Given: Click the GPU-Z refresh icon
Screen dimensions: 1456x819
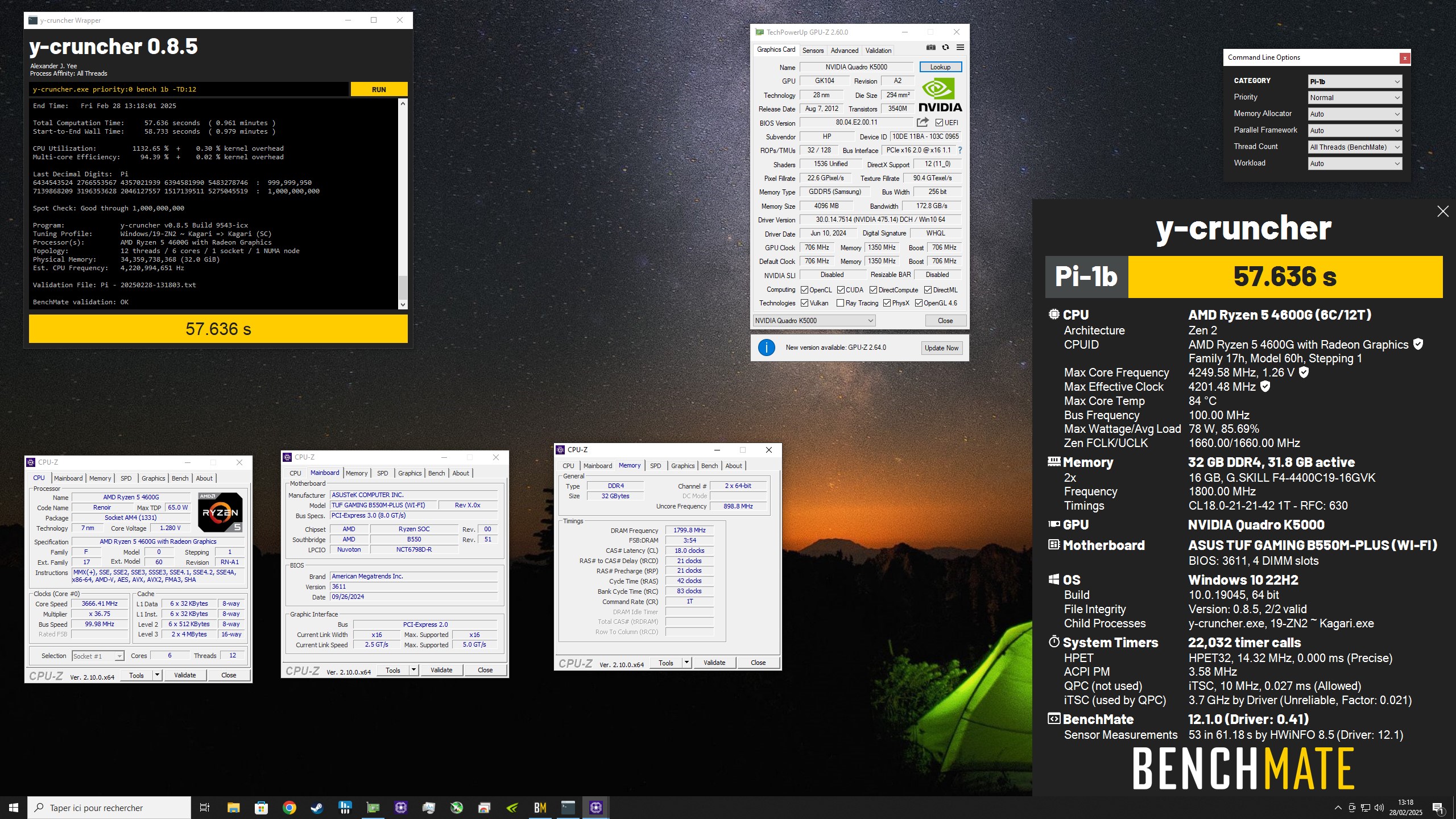Looking at the screenshot, I should 945,48.
